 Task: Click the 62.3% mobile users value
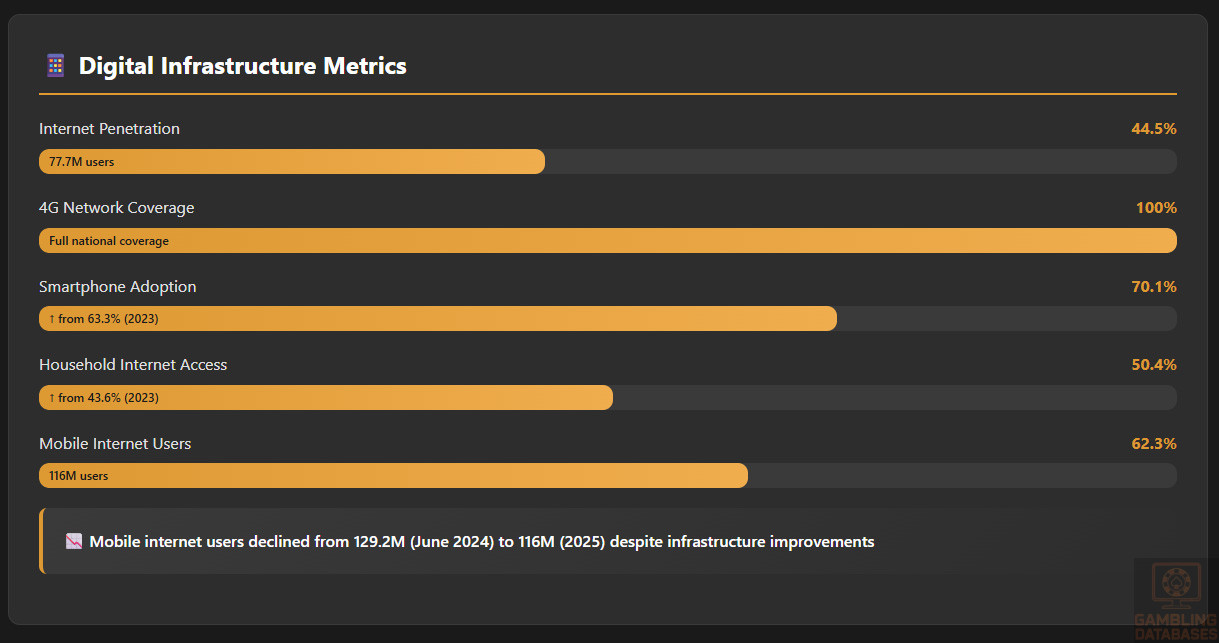coord(1153,444)
